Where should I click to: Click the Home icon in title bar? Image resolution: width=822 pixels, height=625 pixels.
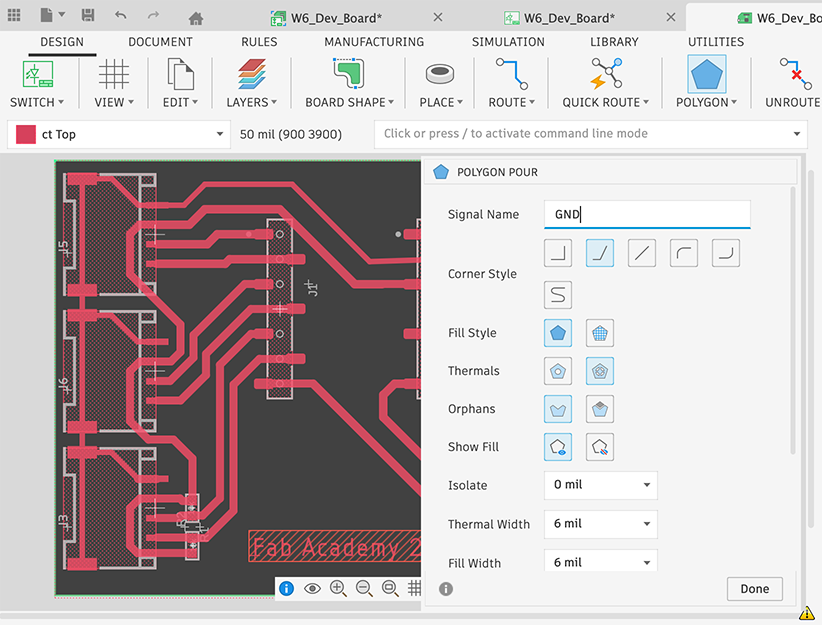196,18
